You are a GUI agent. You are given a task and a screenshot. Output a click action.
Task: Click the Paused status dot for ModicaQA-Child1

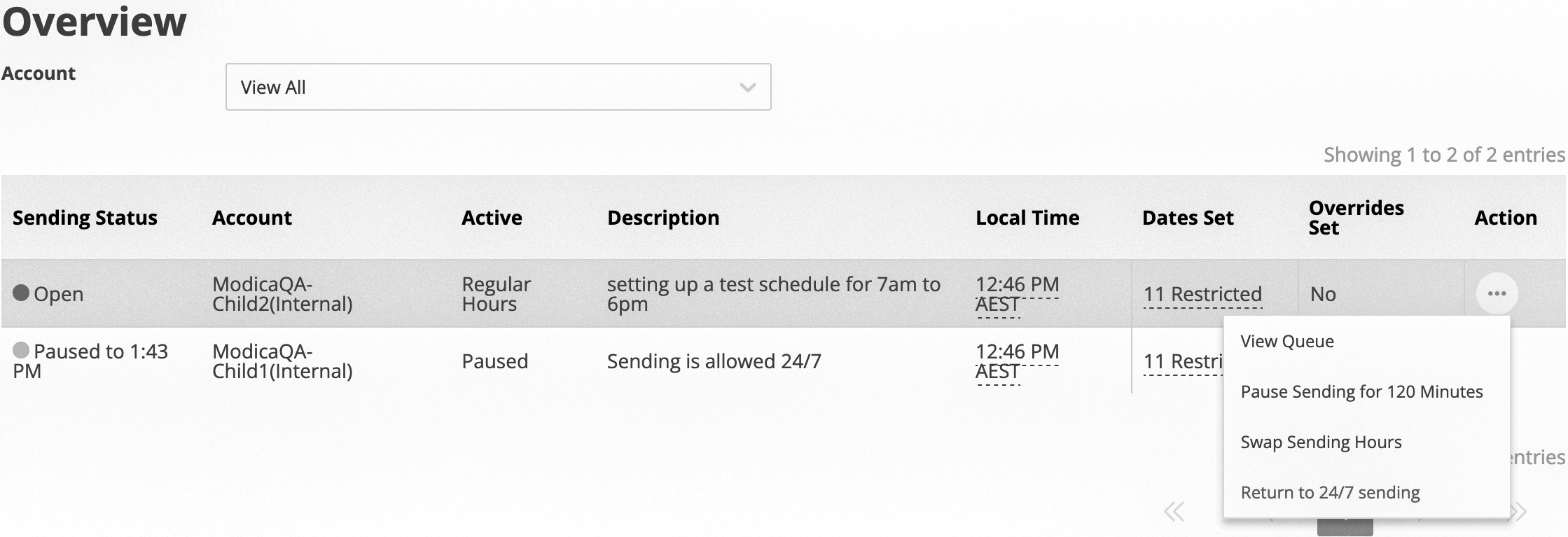click(x=21, y=351)
